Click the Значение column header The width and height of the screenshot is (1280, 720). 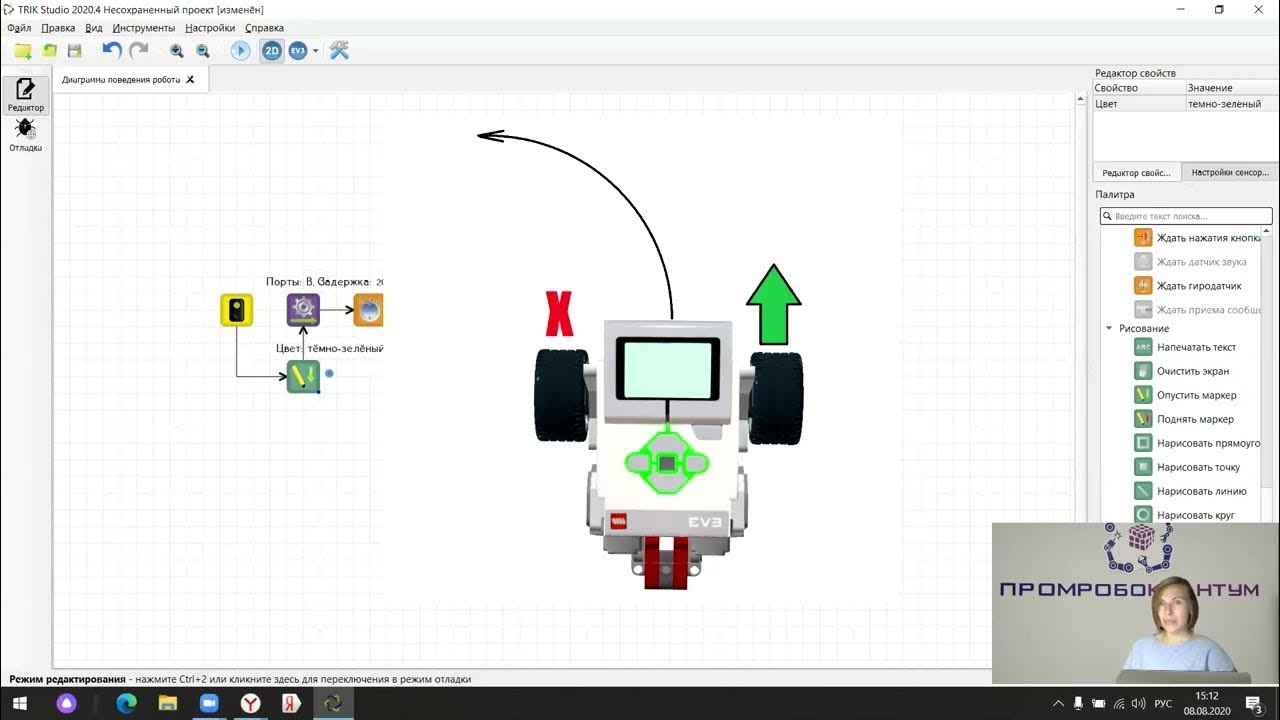[x=1230, y=88]
